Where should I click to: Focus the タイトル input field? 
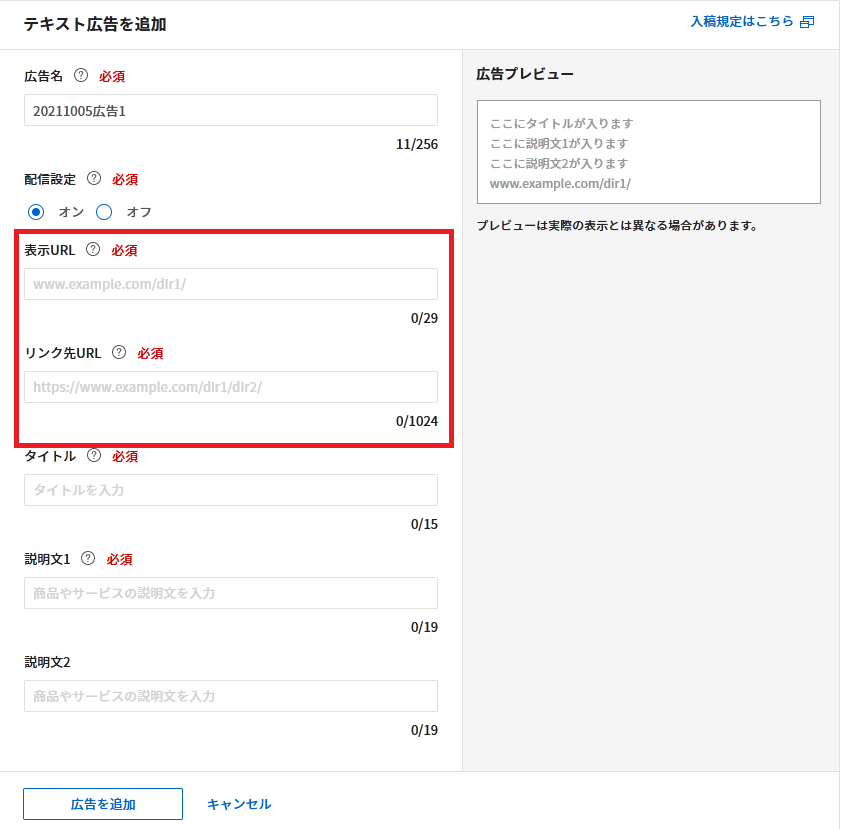[230, 490]
